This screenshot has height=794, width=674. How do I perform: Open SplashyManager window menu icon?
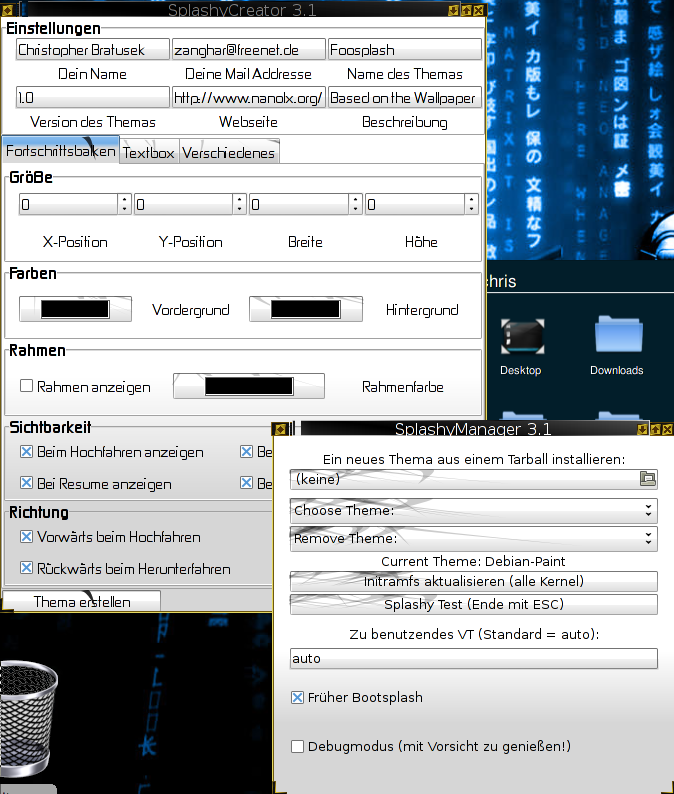(280, 429)
